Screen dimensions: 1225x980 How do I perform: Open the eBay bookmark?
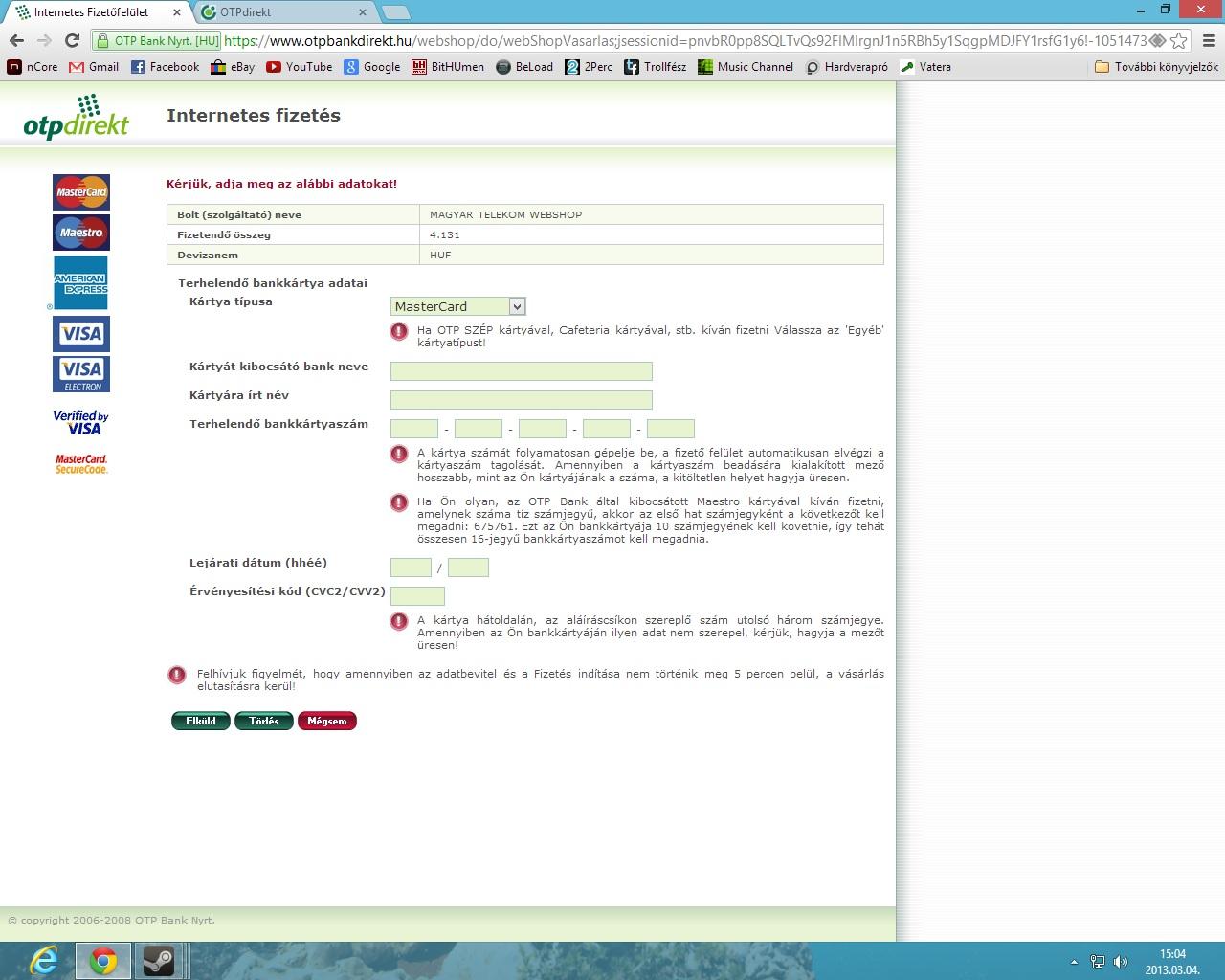tap(233, 67)
